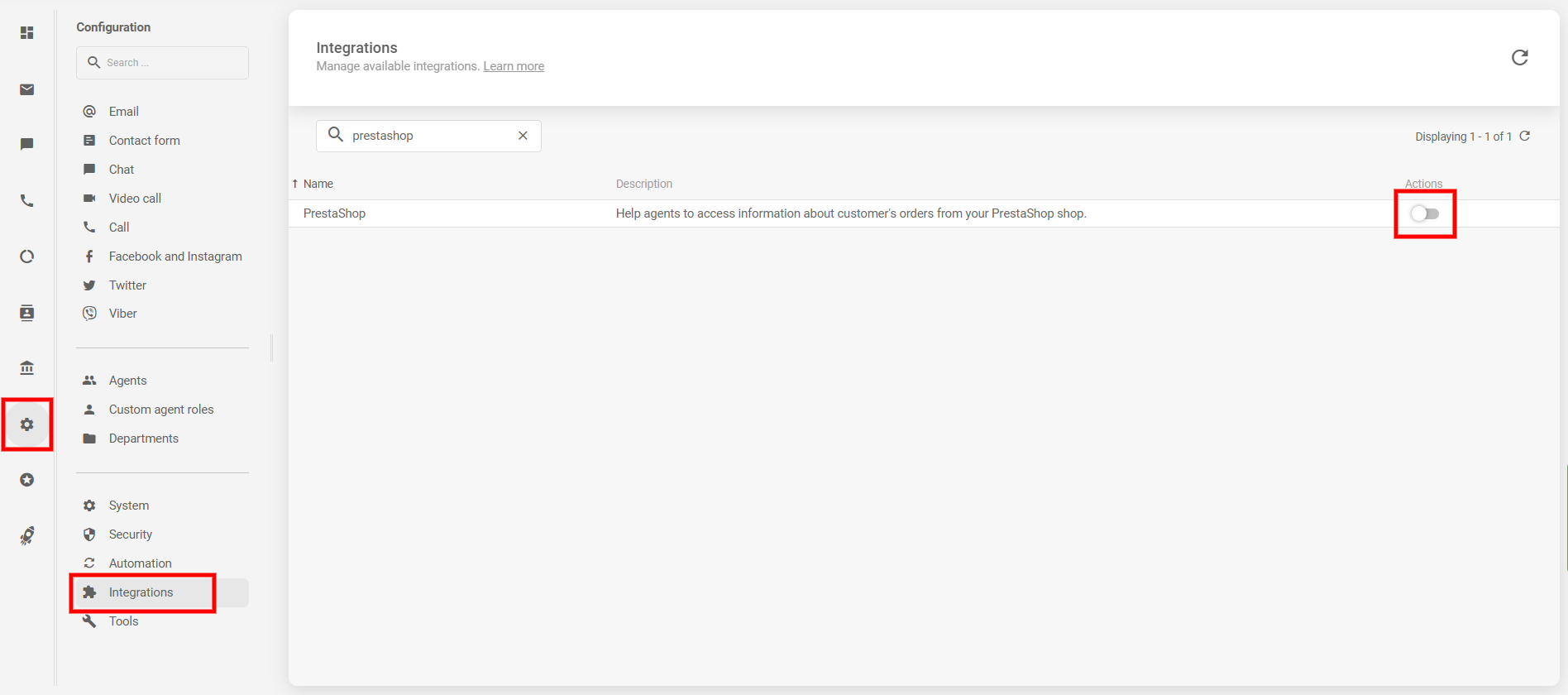Clear the prestashop search filter
Screen dimensions: 1568x695
pos(523,136)
